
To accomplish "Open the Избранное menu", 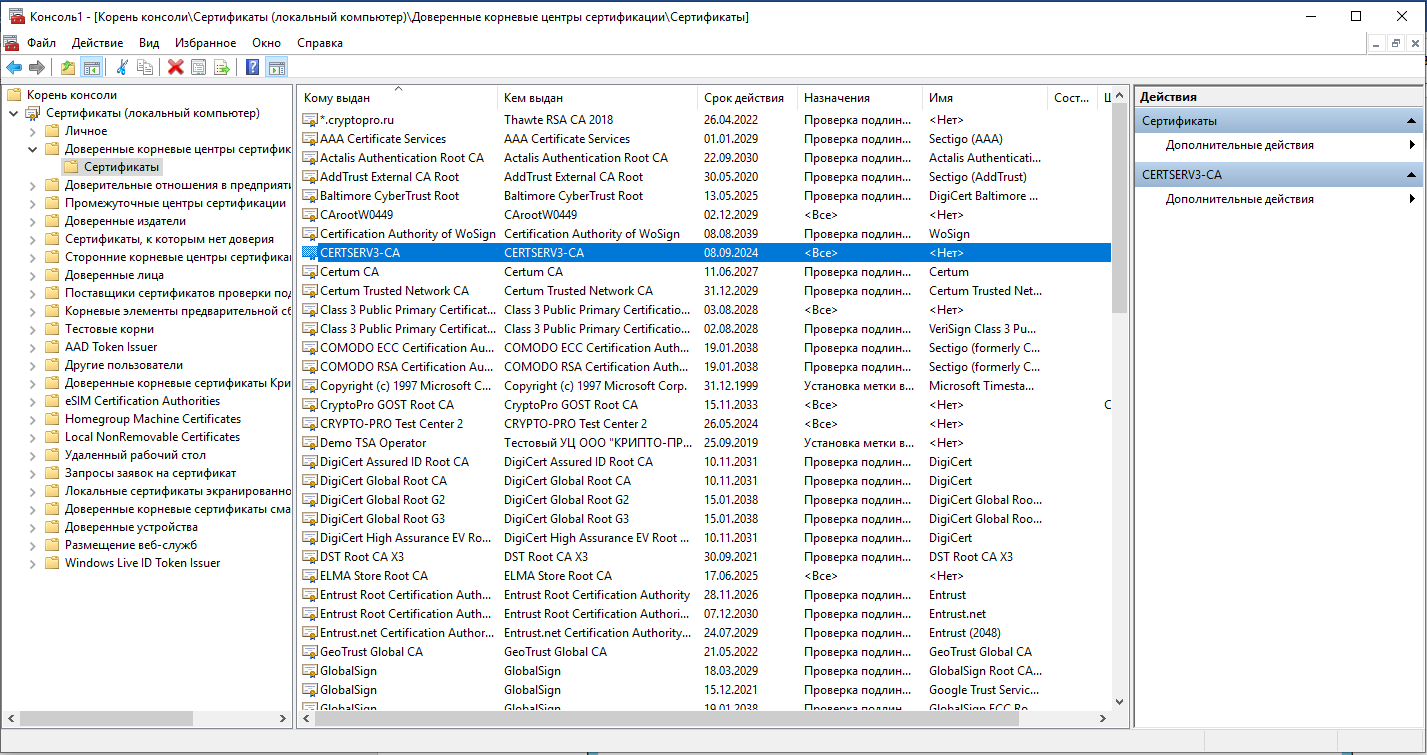I will 205,43.
